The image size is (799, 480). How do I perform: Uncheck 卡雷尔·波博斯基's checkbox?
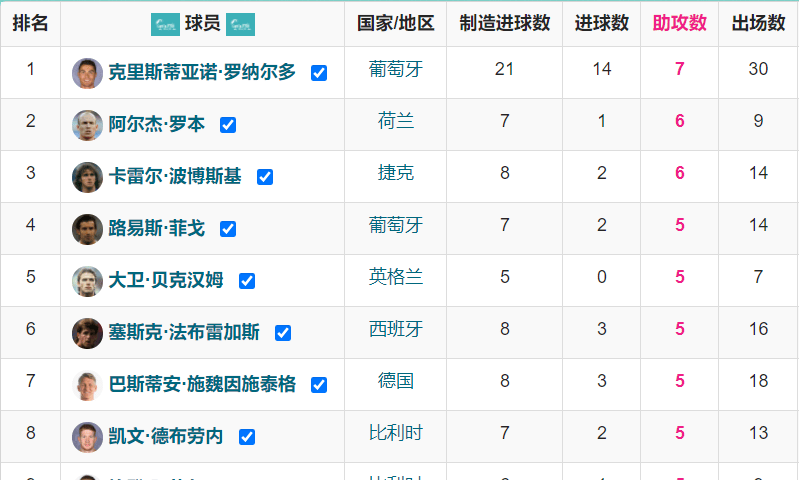point(265,177)
